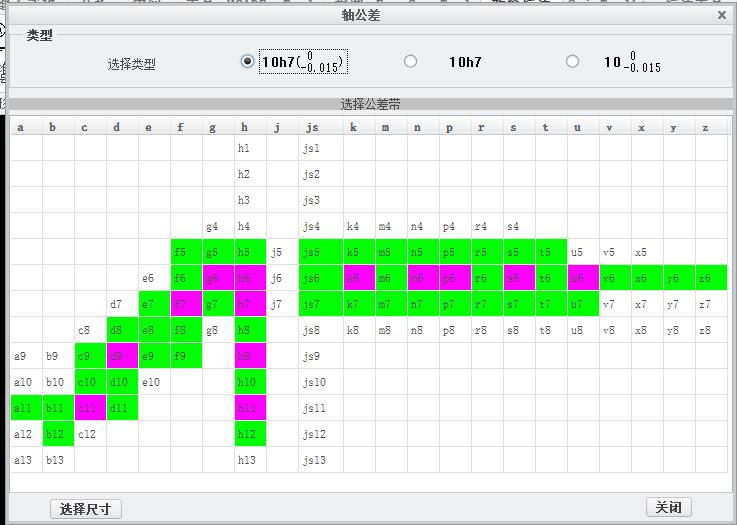Close the 轴公差 dialog with X

point(722,15)
